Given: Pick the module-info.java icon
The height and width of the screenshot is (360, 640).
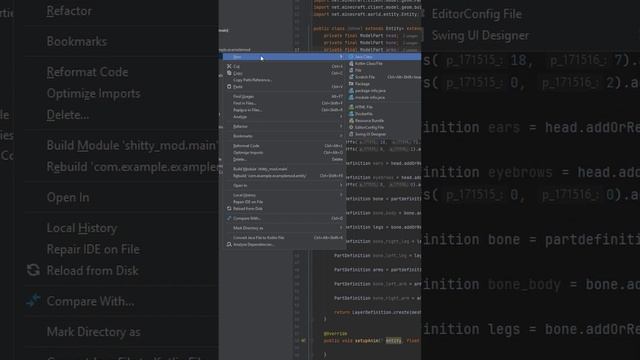Looking at the screenshot, I should click(351, 97).
